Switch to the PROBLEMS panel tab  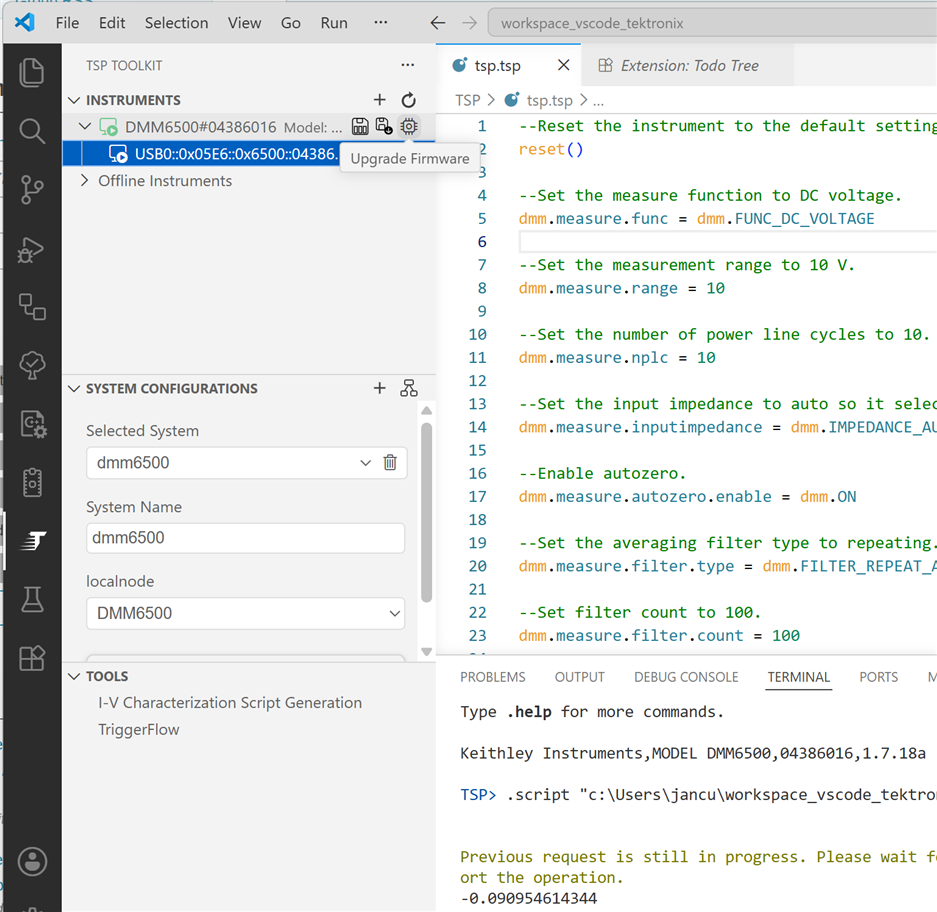(492, 677)
